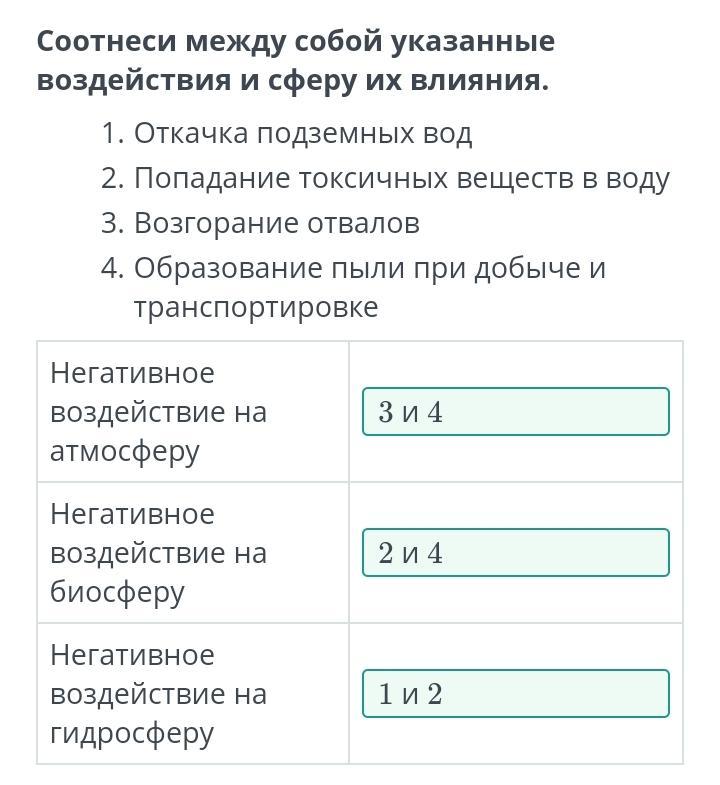Click the heading line "воздействия и сферу их влияния."
Viewport: 720px width, 785px height.
pos(293,80)
